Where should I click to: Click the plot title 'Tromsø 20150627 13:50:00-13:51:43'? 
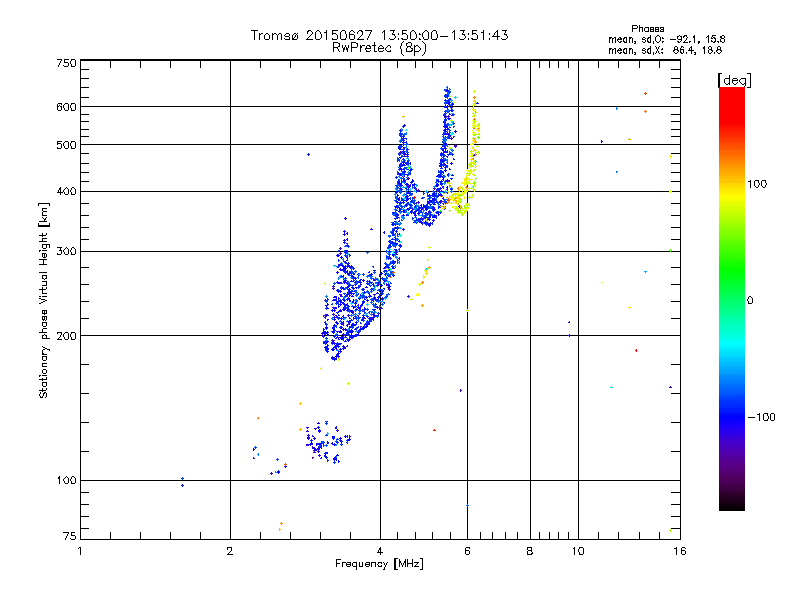click(x=379, y=35)
